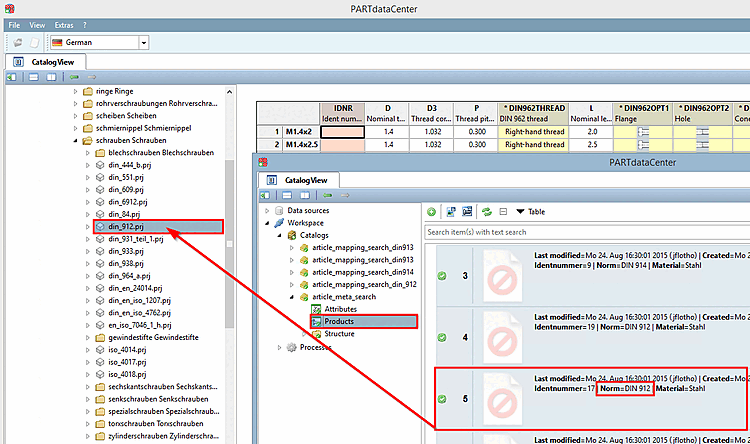The height and width of the screenshot is (444, 750).
Task: Click the Hole option icon in row M1.4x2.5
Action: 702,144
